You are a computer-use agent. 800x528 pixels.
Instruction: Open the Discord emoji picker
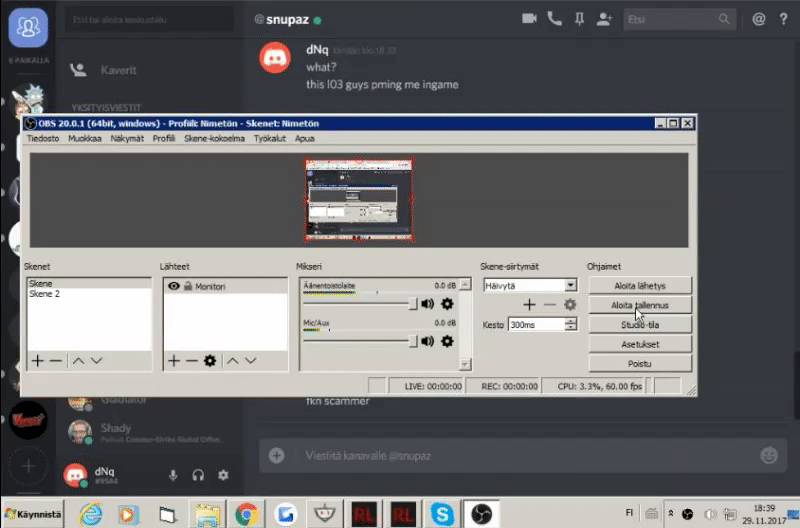coord(769,455)
